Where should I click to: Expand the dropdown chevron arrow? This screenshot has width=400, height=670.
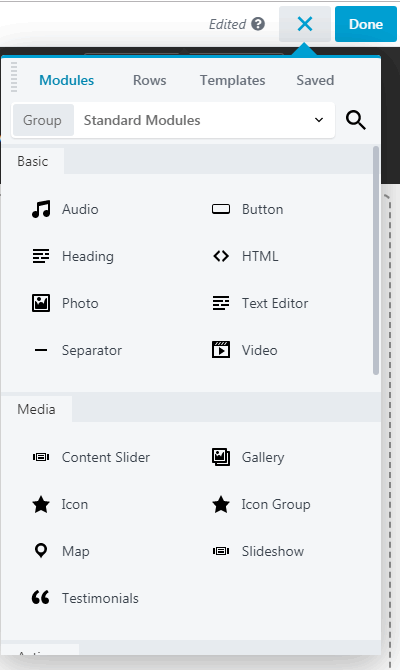[319, 120]
